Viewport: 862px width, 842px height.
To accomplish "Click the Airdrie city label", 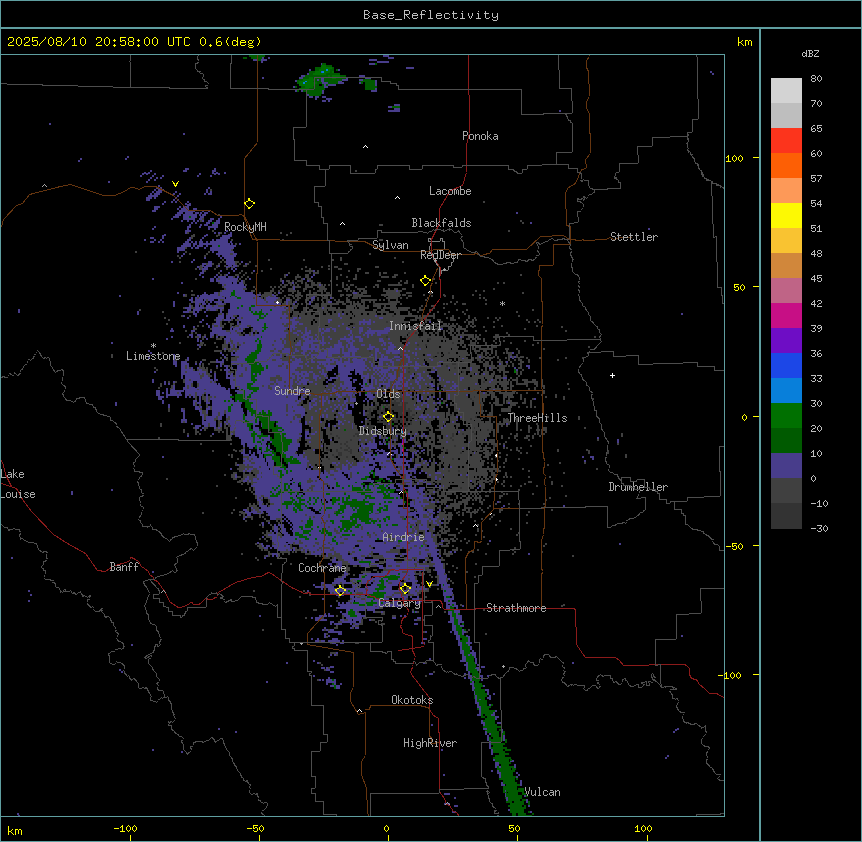I will [403, 537].
